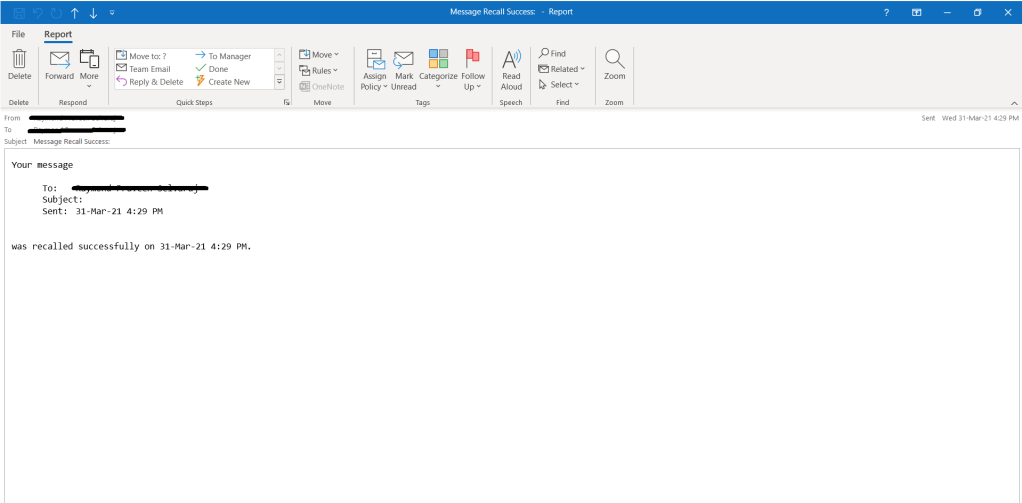
Task: Click the Next Item down arrow
Action: 92,12
